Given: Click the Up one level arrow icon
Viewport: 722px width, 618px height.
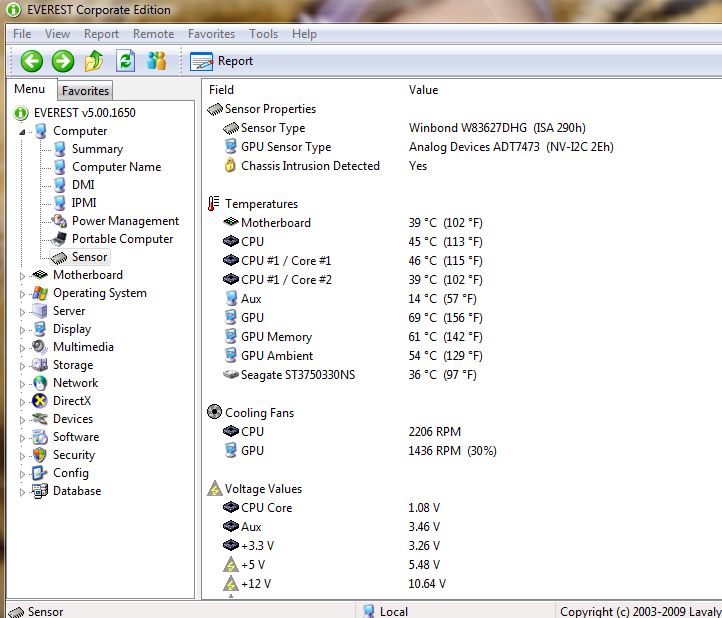Looking at the screenshot, I should (94, 61).
